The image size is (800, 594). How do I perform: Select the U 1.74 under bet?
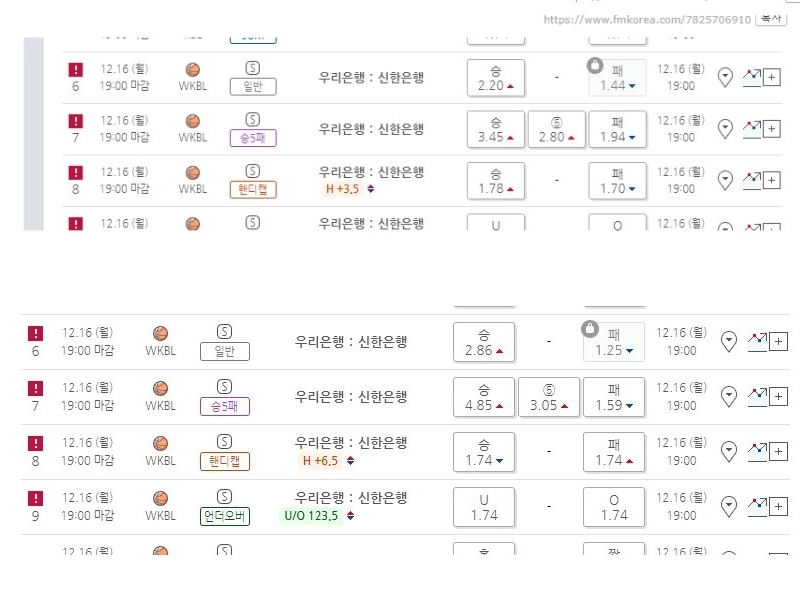pyautogui.click(x=484, y=507)
